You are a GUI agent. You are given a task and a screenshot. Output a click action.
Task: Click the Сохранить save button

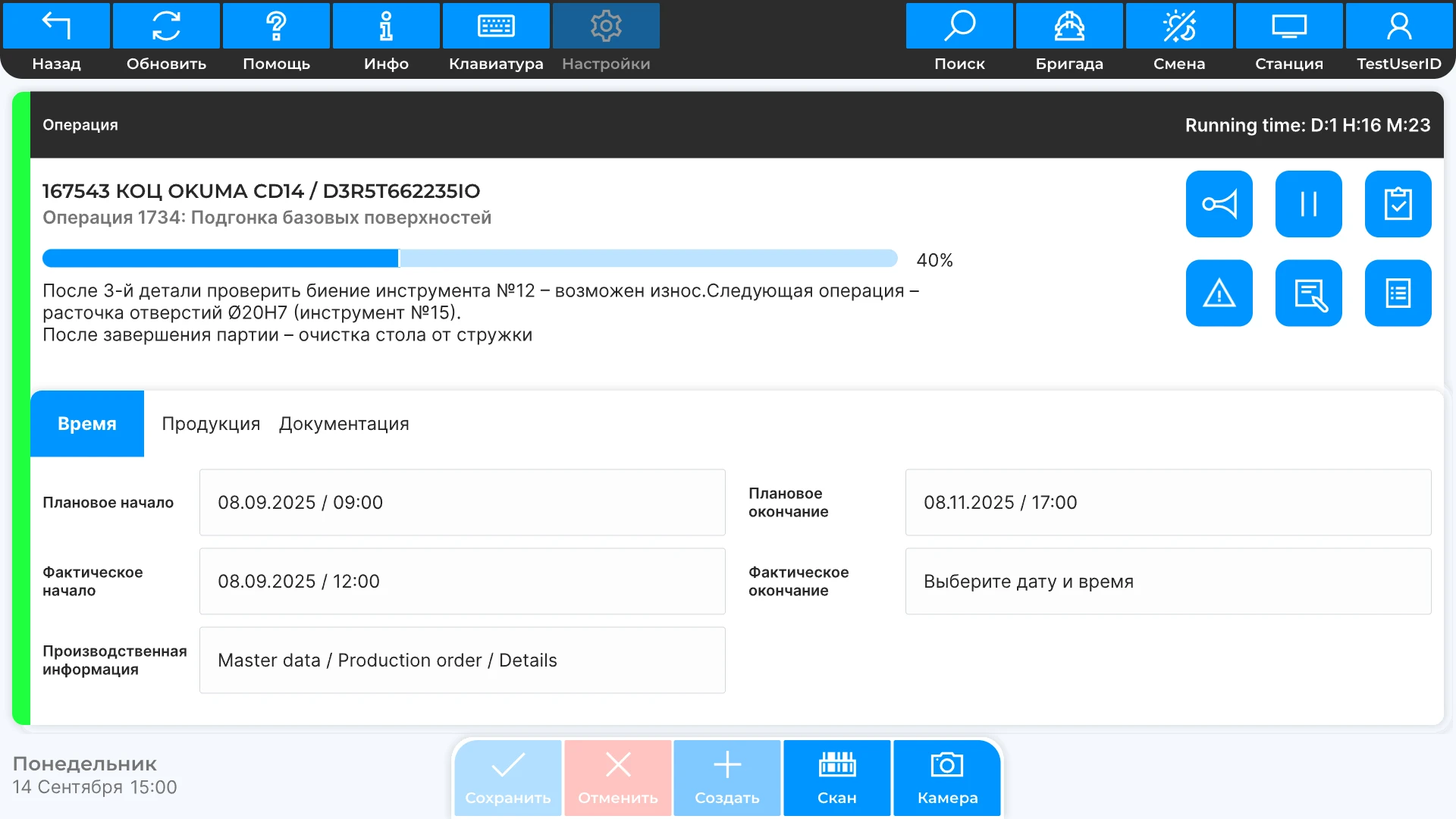508,778
